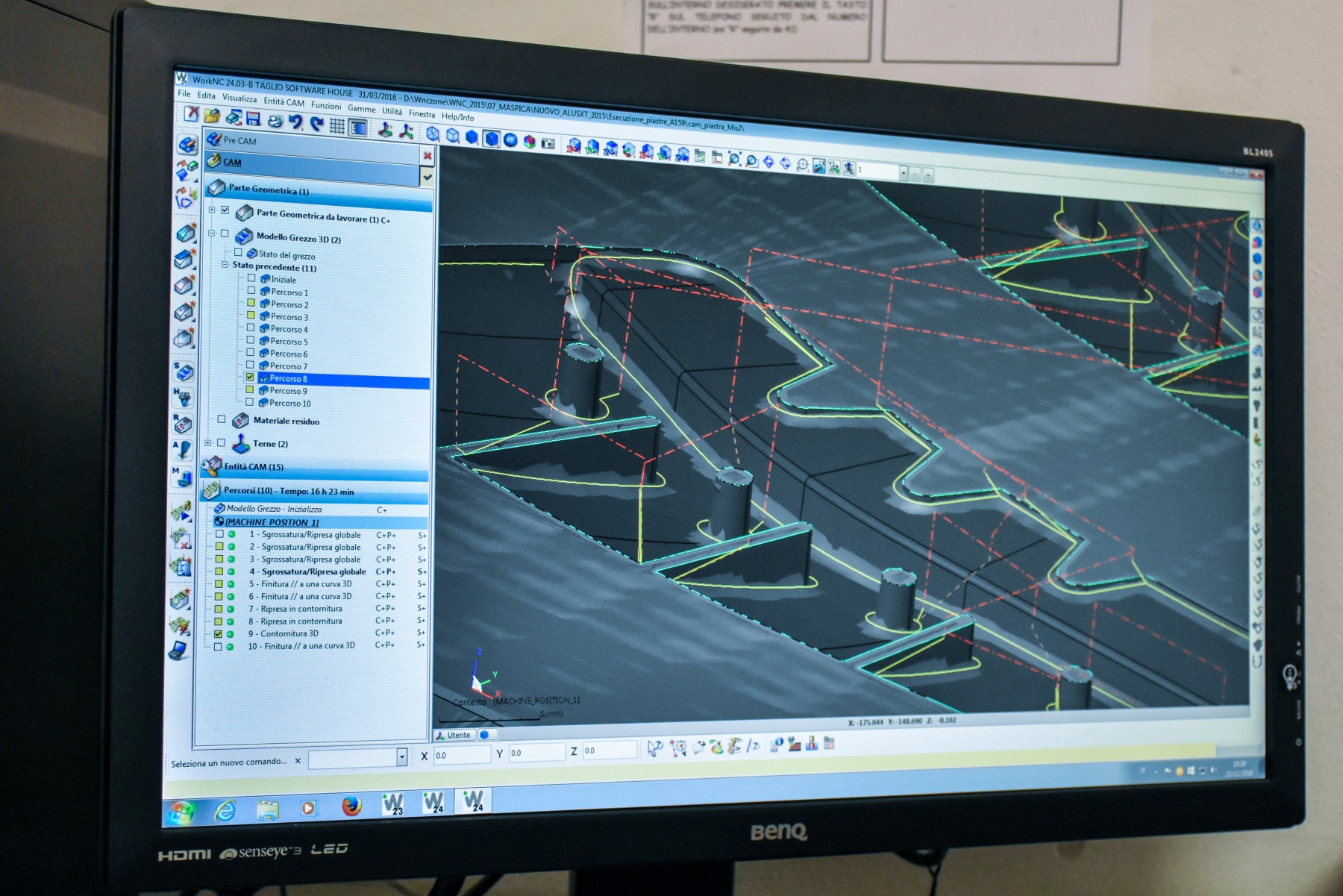Collapse the Stato precedente (11) node

(x=225, y=265)
